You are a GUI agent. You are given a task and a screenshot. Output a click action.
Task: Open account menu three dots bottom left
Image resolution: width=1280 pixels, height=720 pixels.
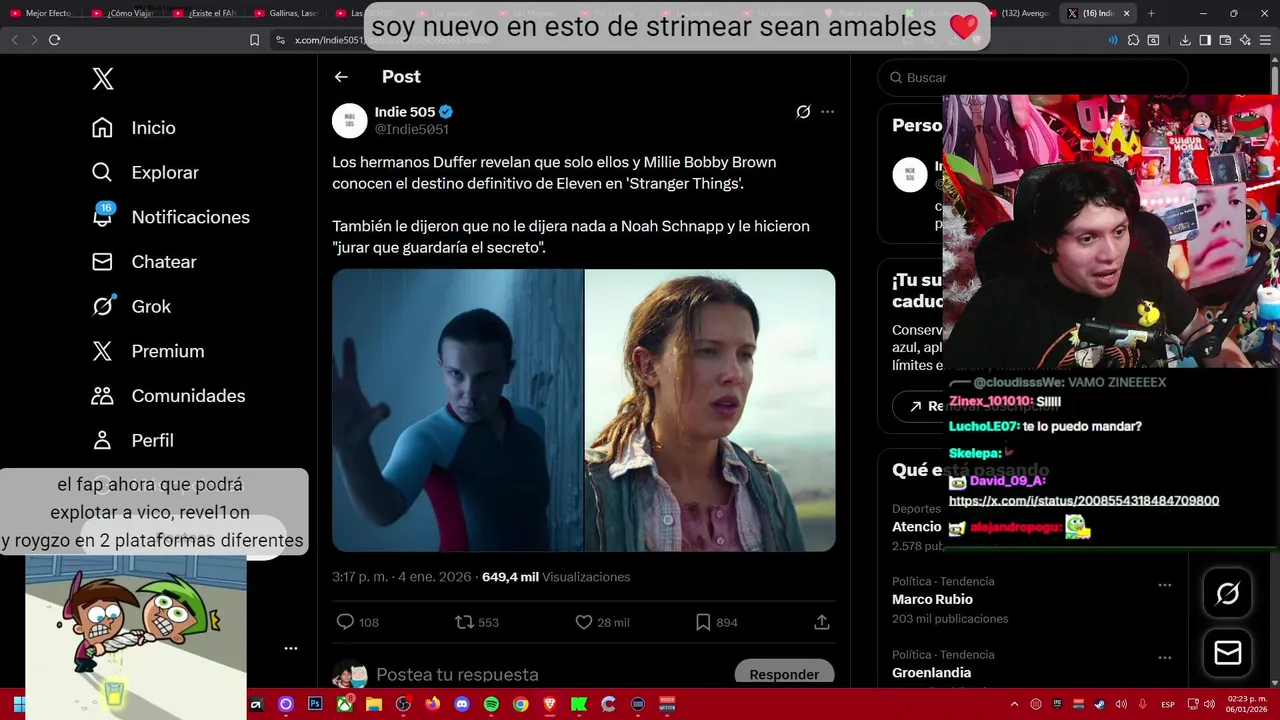[291, 648]
